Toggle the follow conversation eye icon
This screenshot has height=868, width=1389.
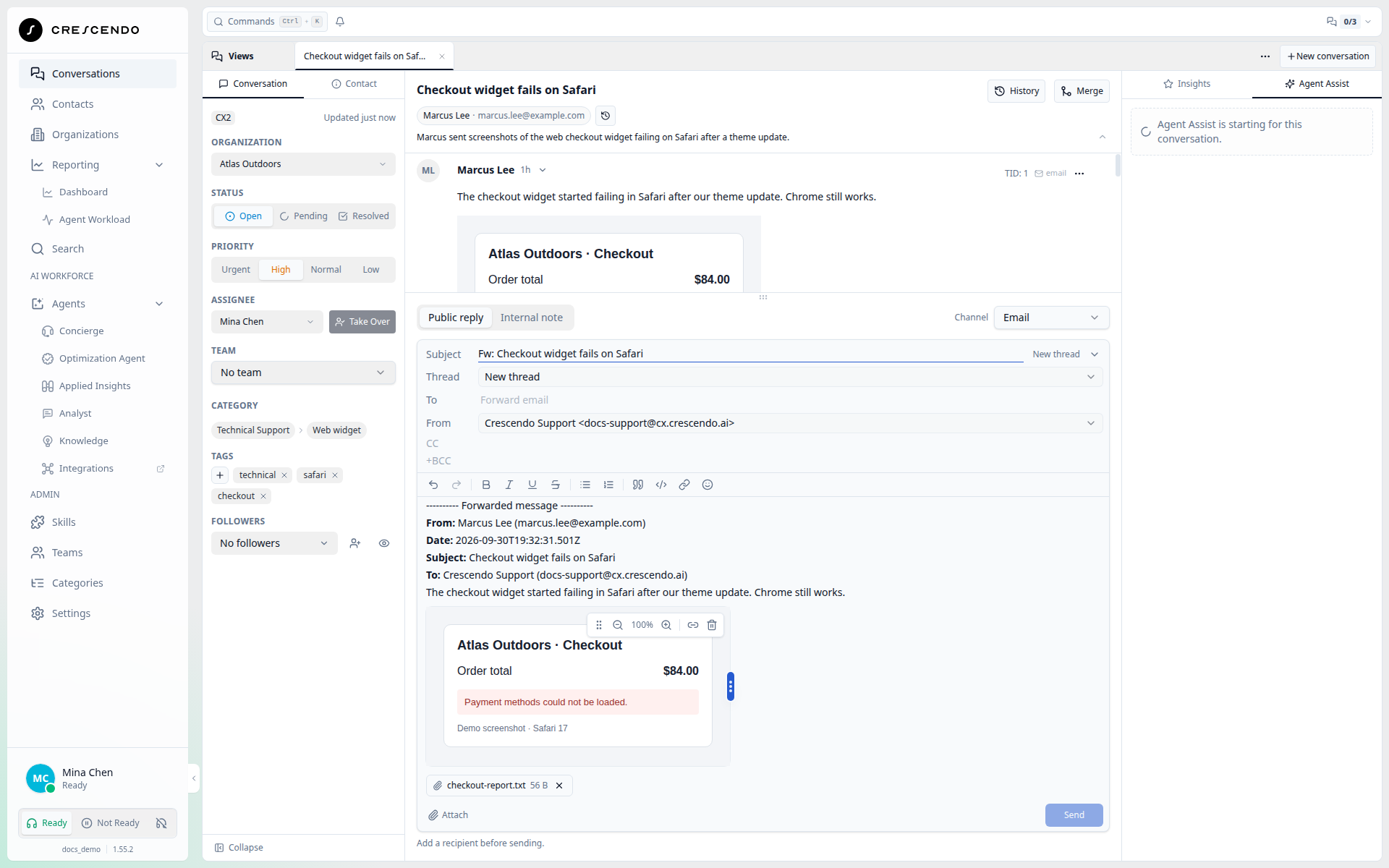384,543
